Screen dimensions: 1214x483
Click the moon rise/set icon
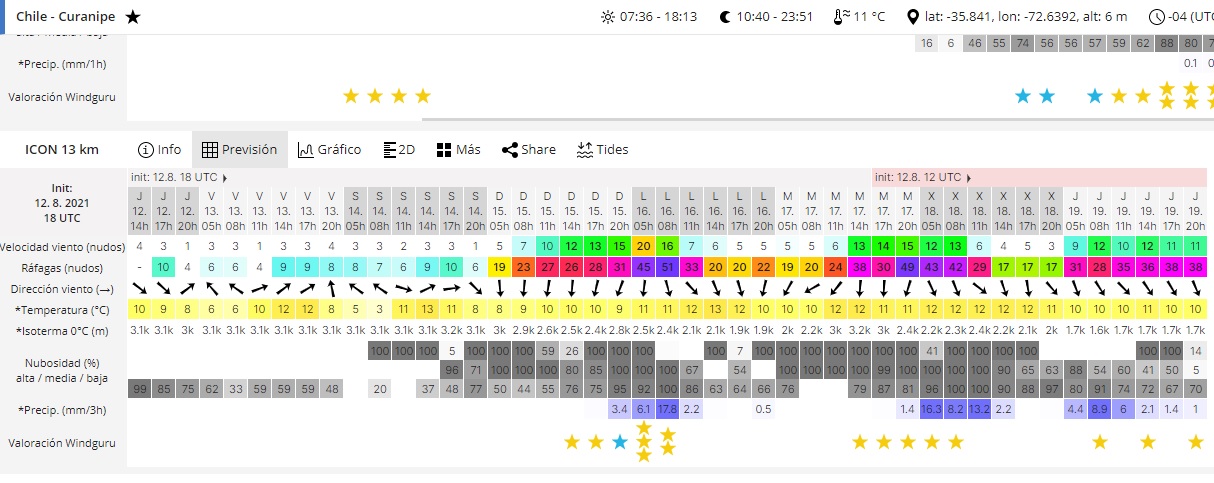click(726, 17)
